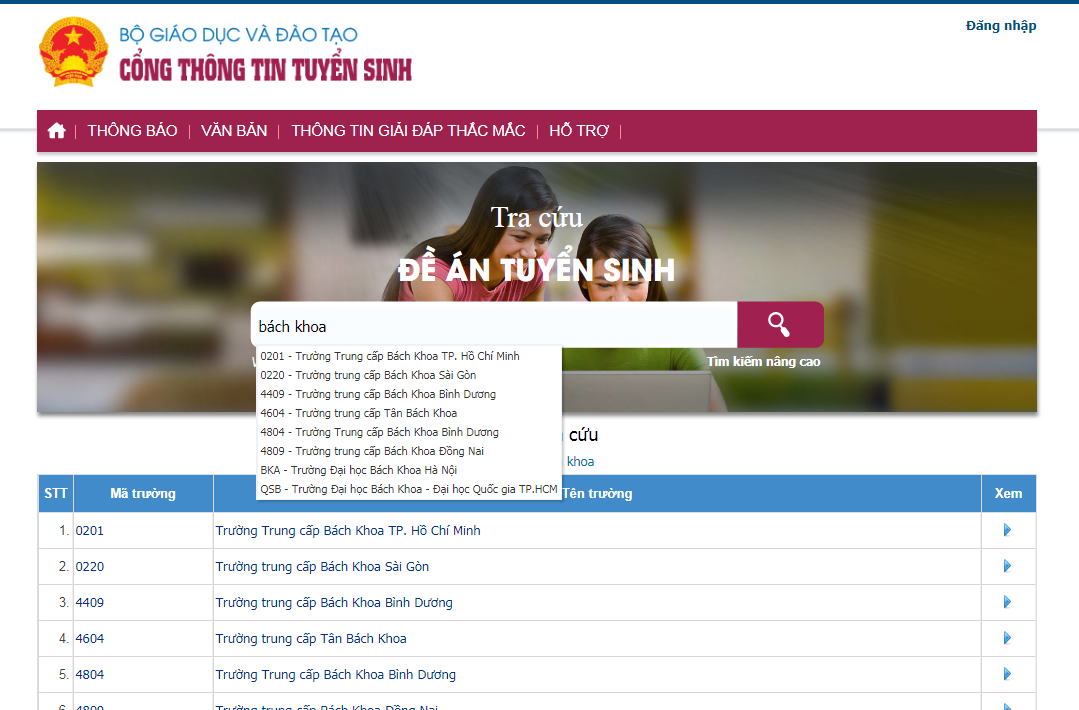Image resolution: width=1079 pixels, height=710 pixels.
Task: Open Trường Trung cấp Bách Khoa TP. Hồ Chí Minh in table
Action: point(348,530)
